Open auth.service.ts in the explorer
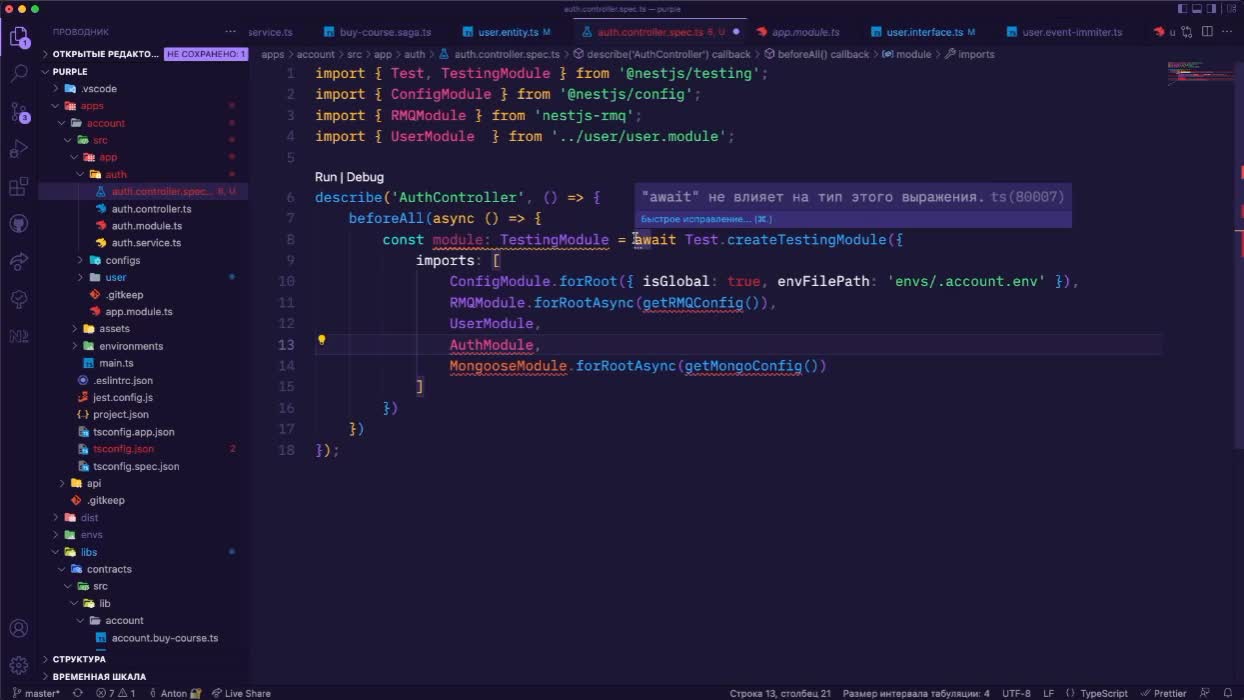 (x=146, y=243)
